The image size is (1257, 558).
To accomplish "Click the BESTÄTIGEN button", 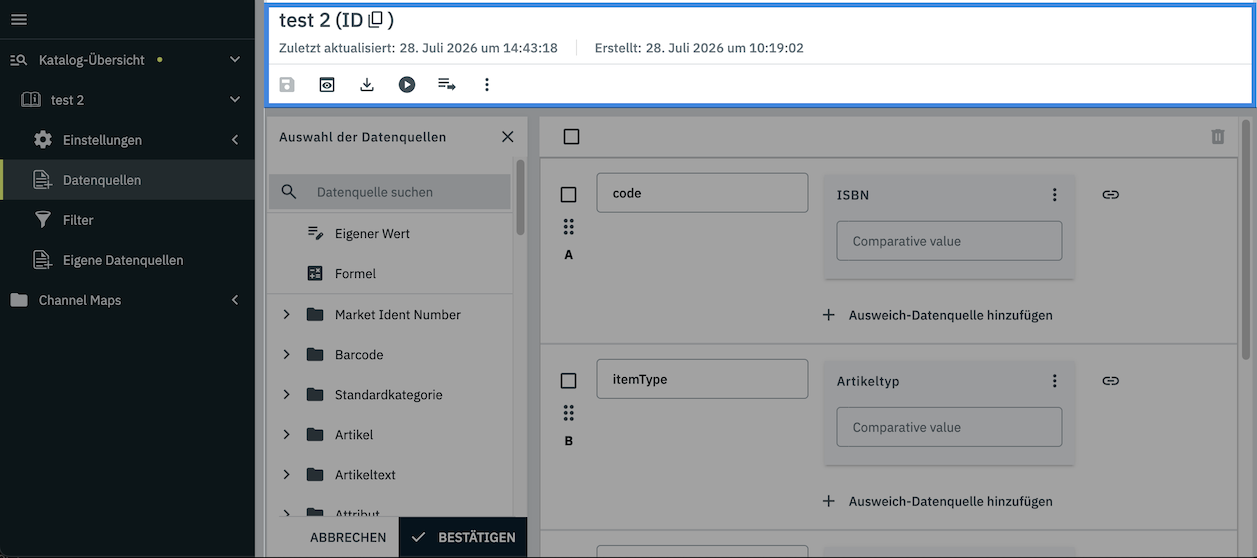I will point(463,538).
